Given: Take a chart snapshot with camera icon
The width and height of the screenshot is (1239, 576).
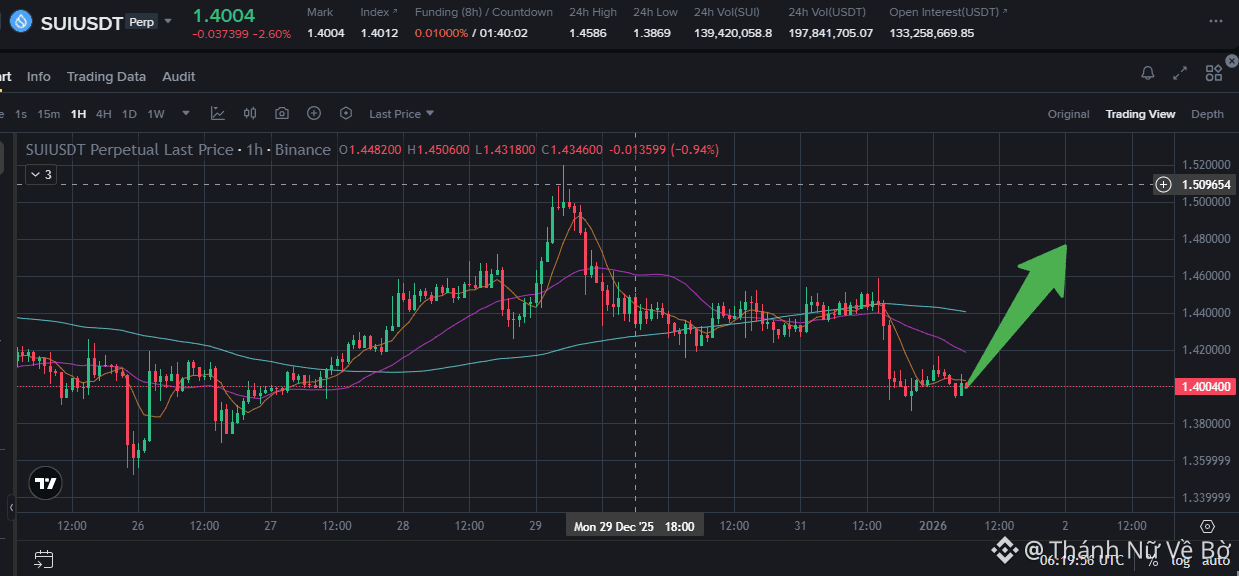Looking at the screenshot, I should coord(282,113).
